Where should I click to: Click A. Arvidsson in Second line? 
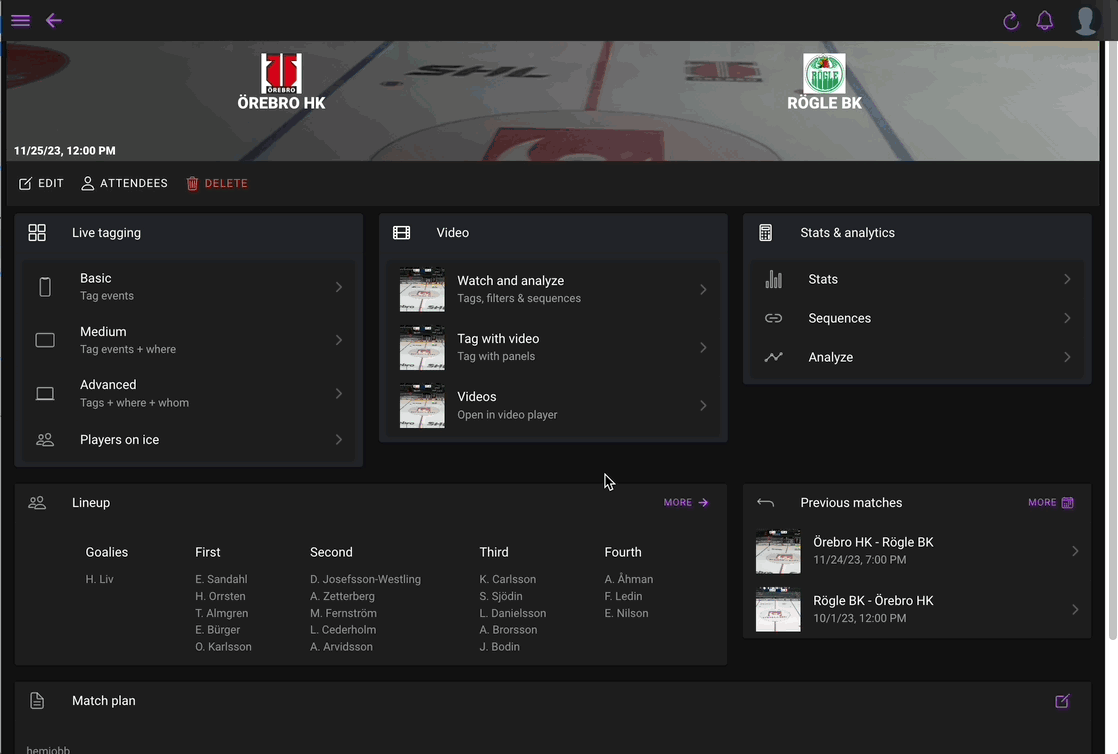[341, 647]
